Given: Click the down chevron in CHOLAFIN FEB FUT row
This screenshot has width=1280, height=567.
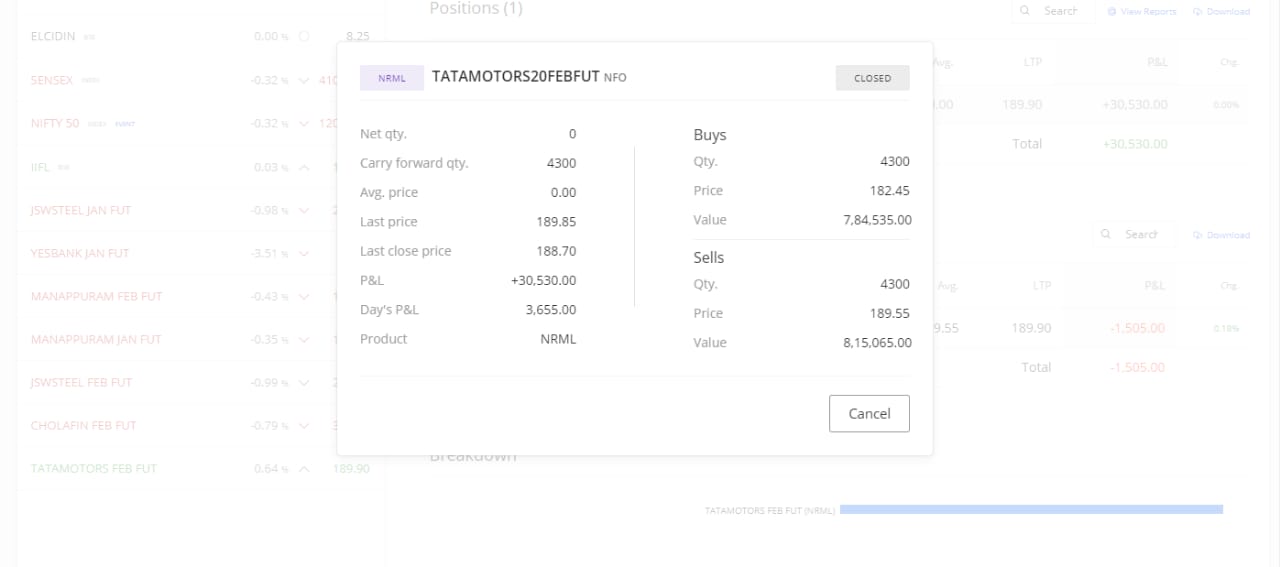Looking at the screenshot, I should click(304, 425).
